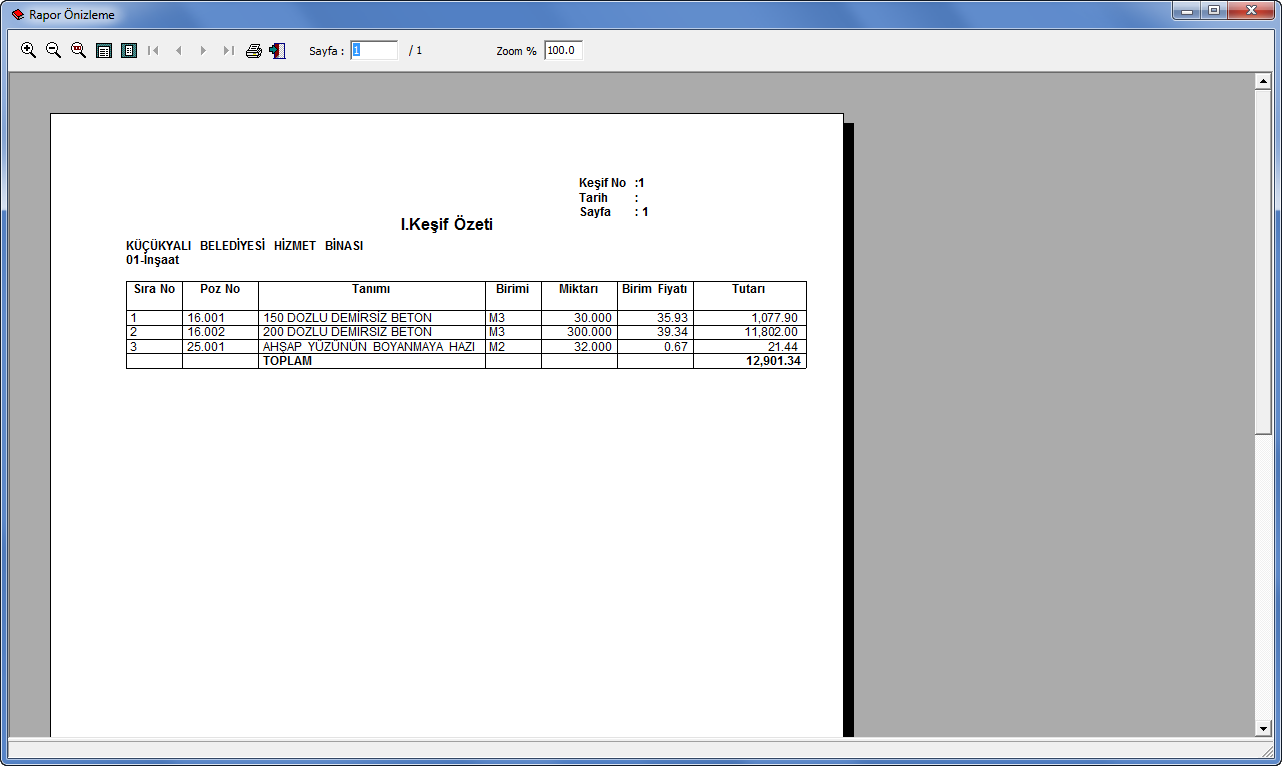Click the Zoom % input field

click(563, 50)
